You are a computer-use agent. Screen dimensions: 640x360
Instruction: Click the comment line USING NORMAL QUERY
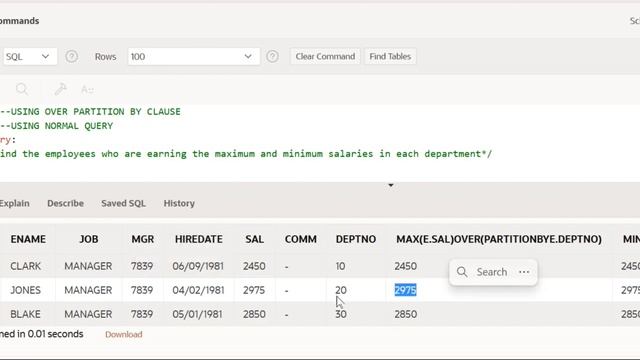57,126
